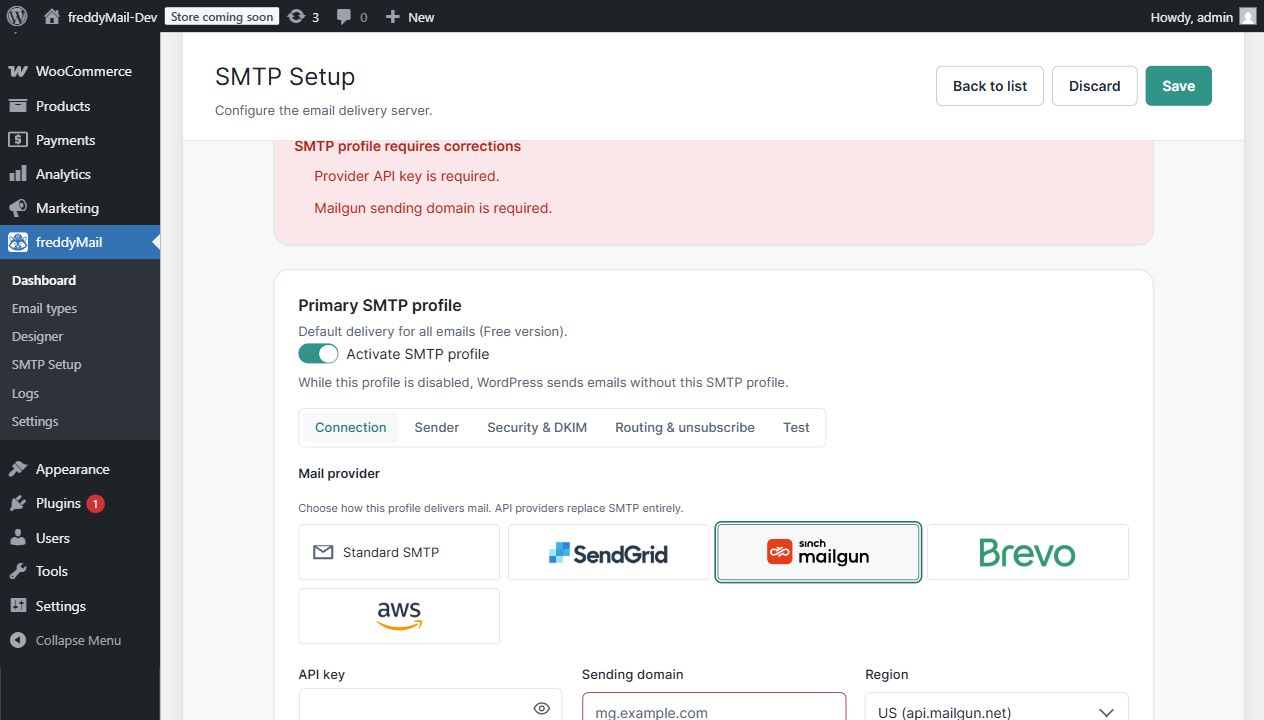This screenshot has width=1264, height=720.
Task: Open the Region dropdown
Action: tap(997, 707)
